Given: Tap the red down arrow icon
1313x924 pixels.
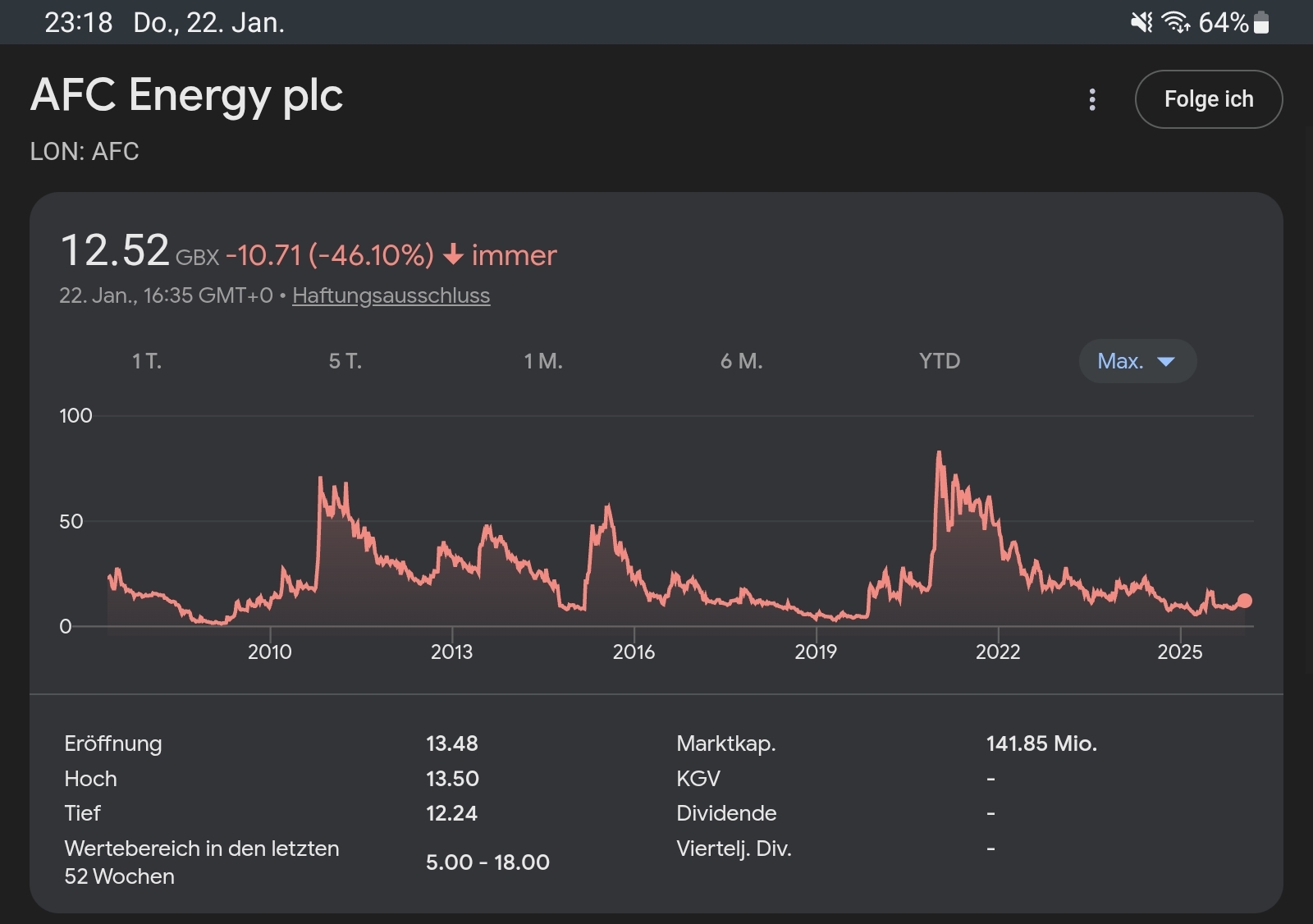Looking at the screenshot, I should tap(453, 255).
